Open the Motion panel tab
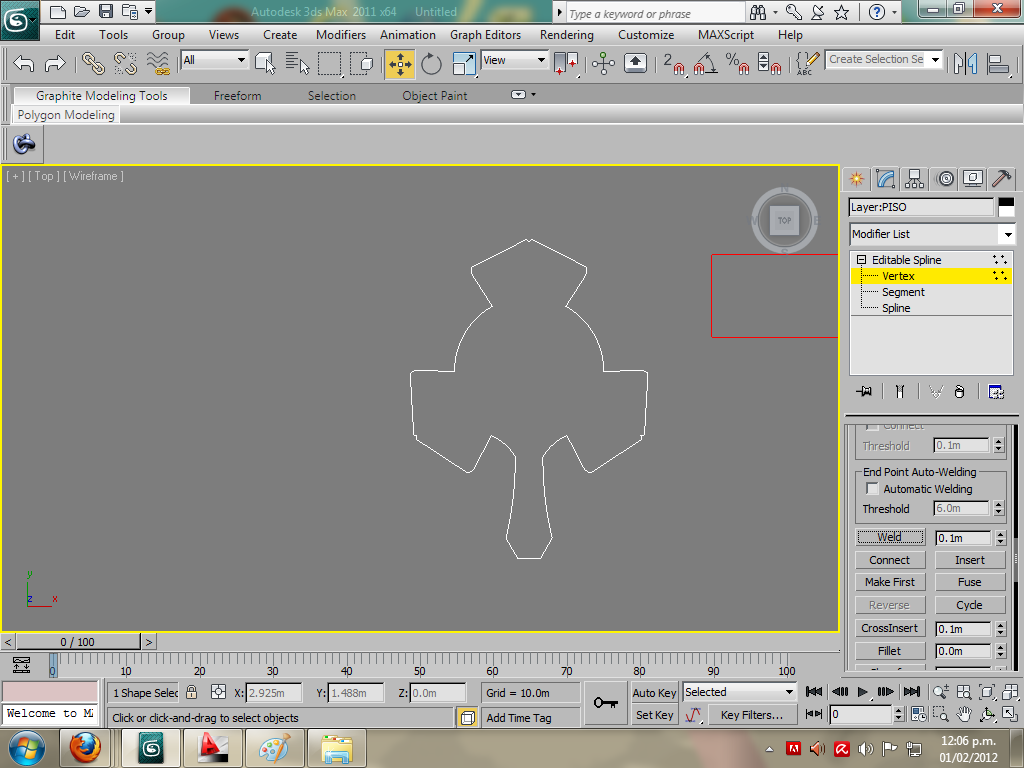 (944, 178)
